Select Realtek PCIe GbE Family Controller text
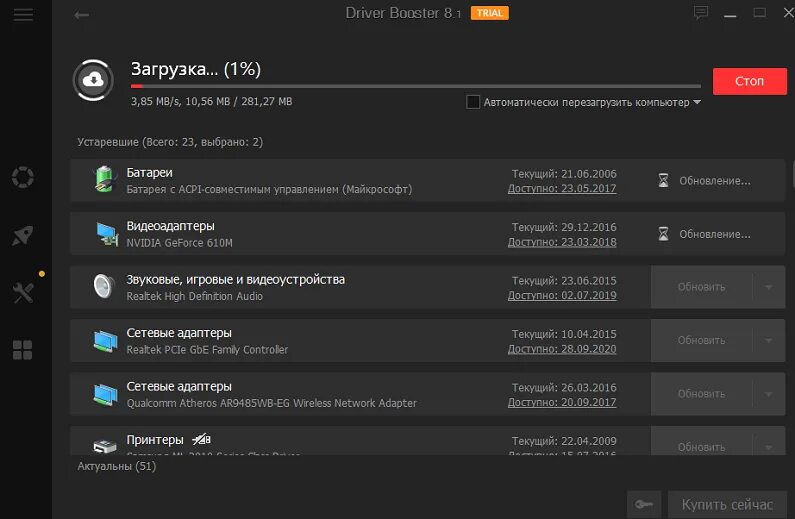Image resolution: width=795 pixels, height=519 pixels. click(207, 350)
